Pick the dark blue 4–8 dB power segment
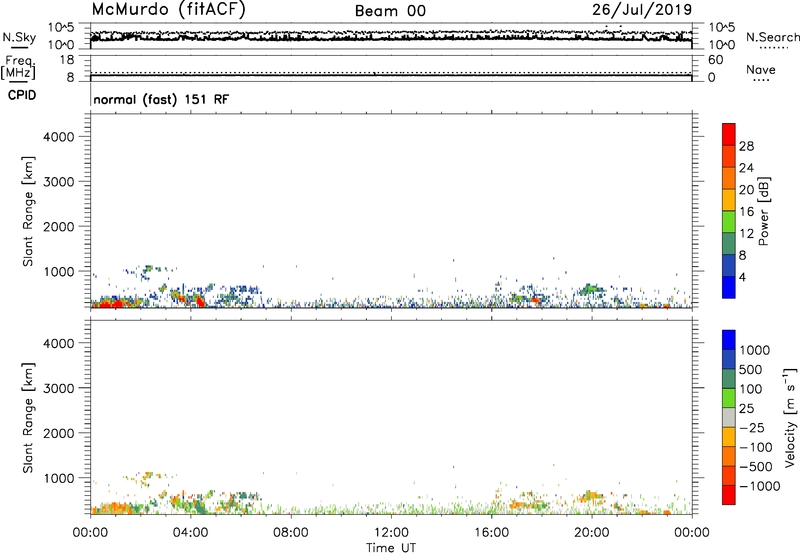 [729, 265]
